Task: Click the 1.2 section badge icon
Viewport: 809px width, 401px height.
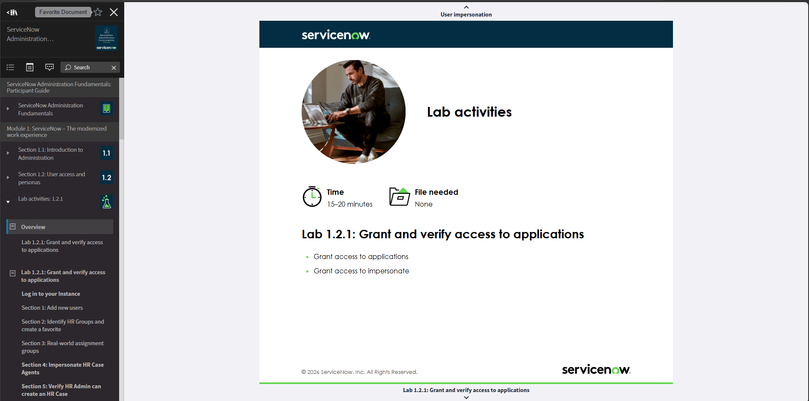Action: tap(106, 178)
